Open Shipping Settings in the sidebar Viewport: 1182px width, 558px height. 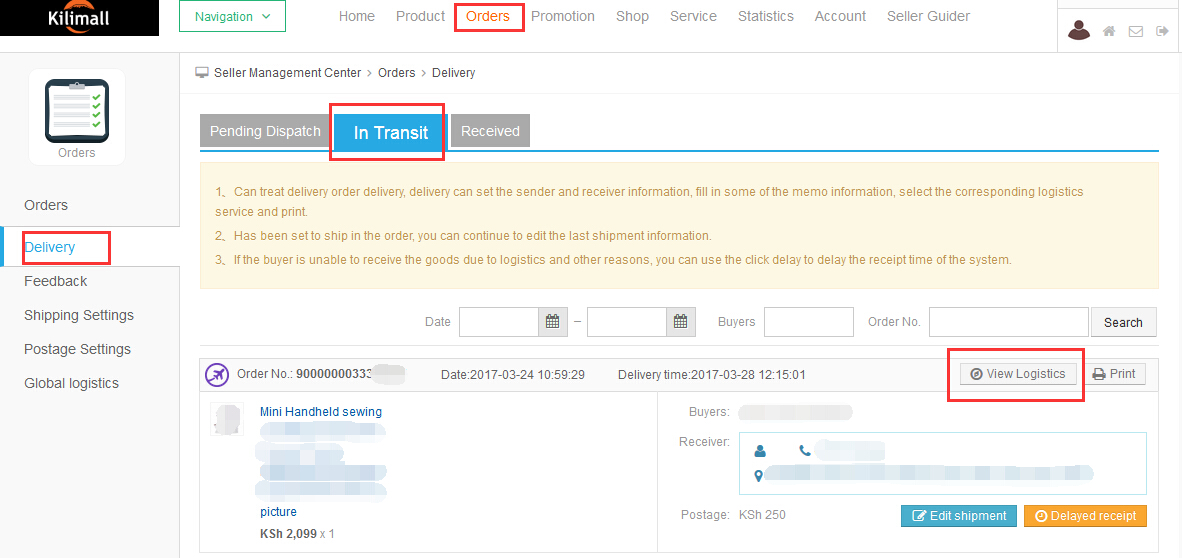point(79,315)
